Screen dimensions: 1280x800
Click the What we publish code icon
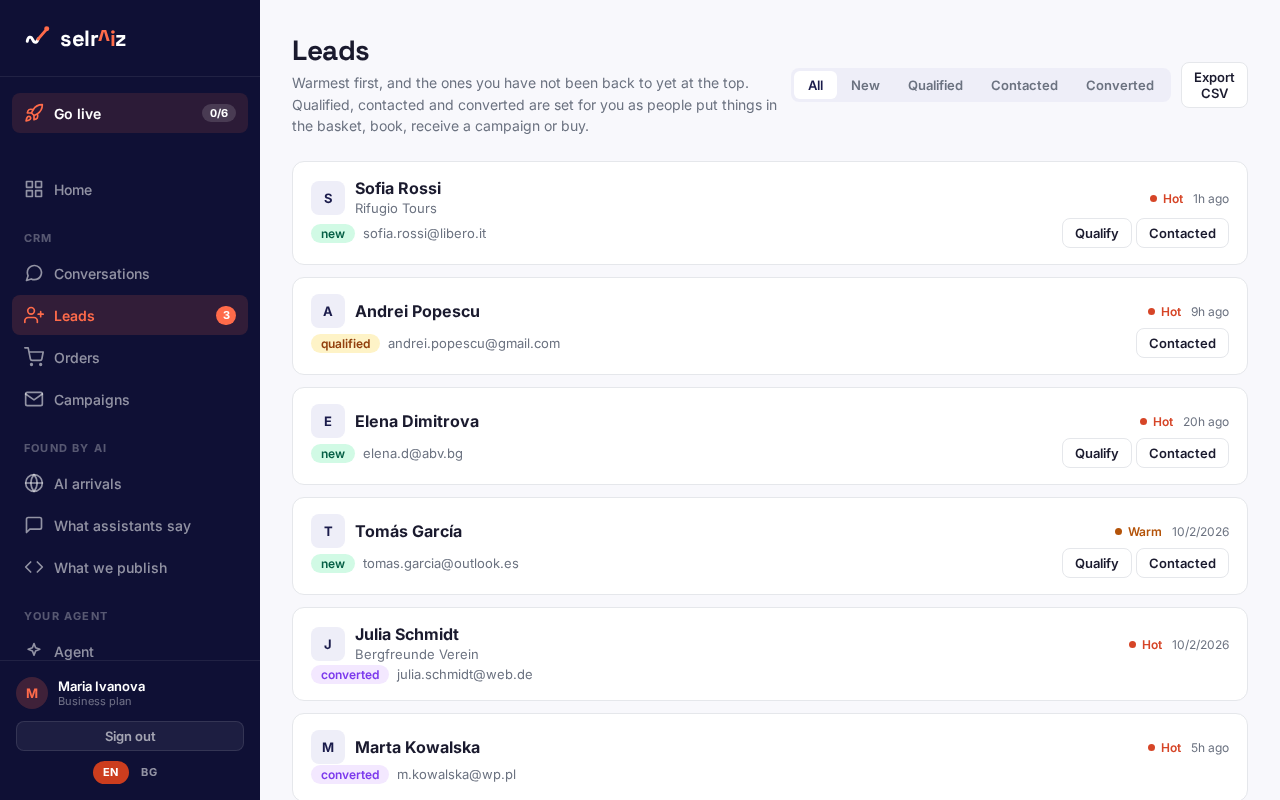34,567
